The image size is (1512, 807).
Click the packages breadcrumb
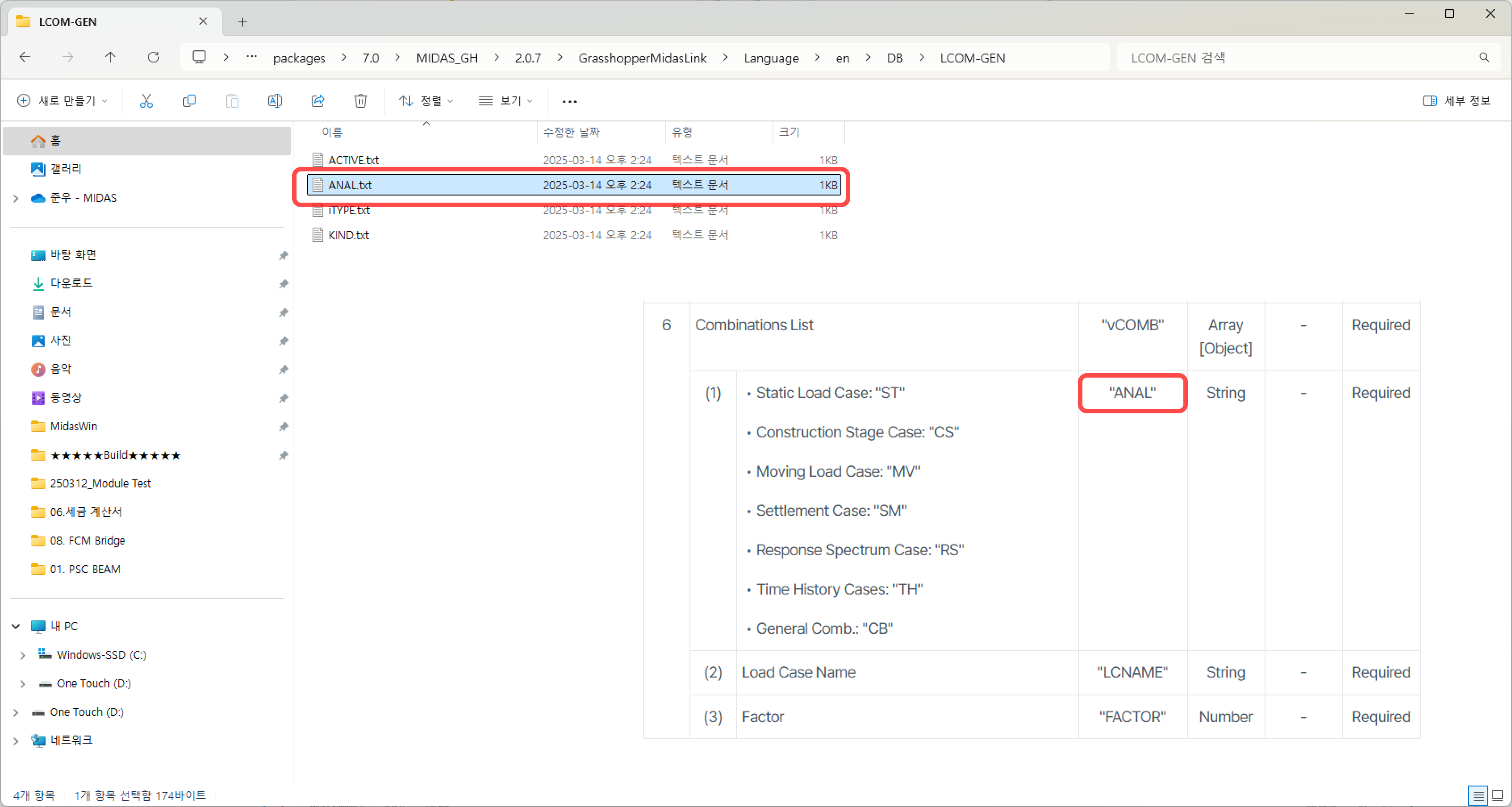[299, 58]
